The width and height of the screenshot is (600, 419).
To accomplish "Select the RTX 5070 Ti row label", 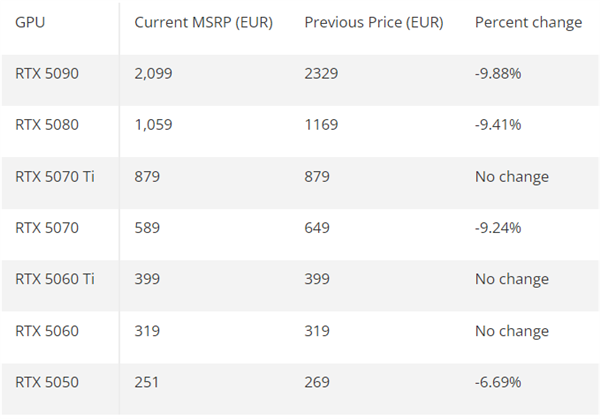I will coord(55,177).
